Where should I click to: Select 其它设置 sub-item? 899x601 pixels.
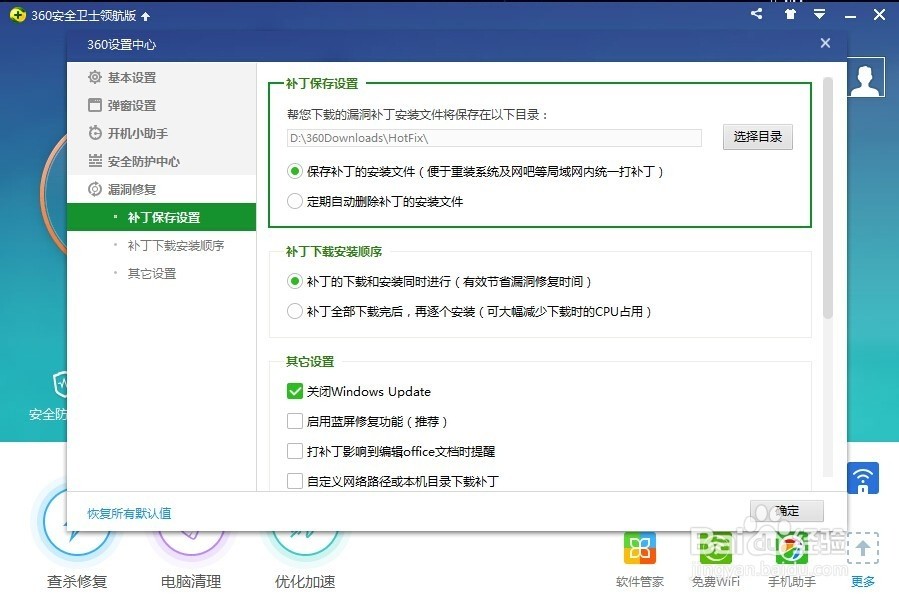(x=151, y=274)
